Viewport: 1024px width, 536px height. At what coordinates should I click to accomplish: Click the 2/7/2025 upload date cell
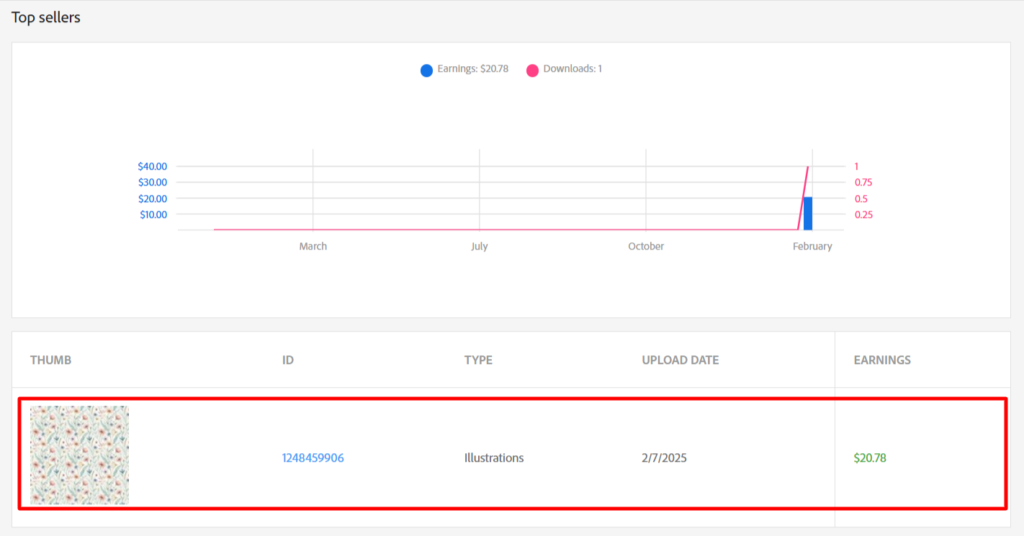664,458
